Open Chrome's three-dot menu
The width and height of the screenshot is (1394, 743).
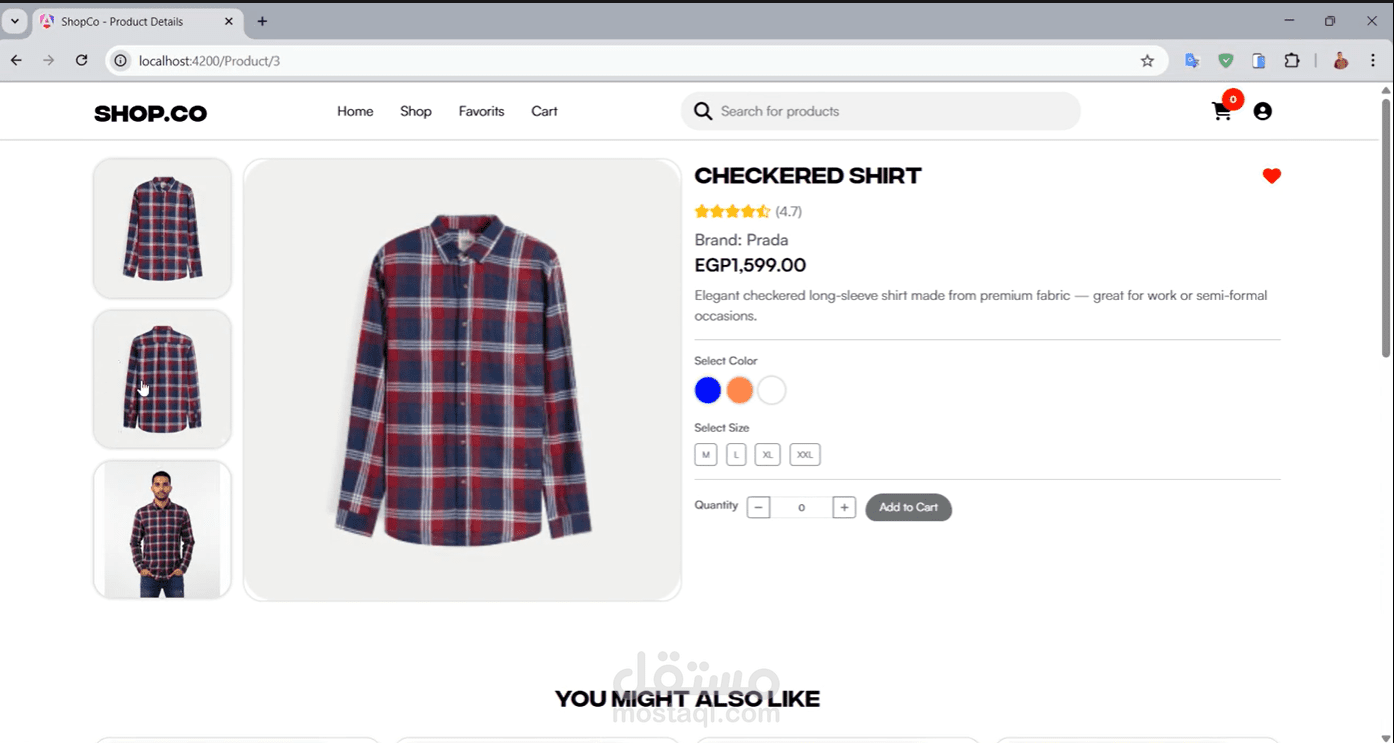click(x=1373, y=61)
